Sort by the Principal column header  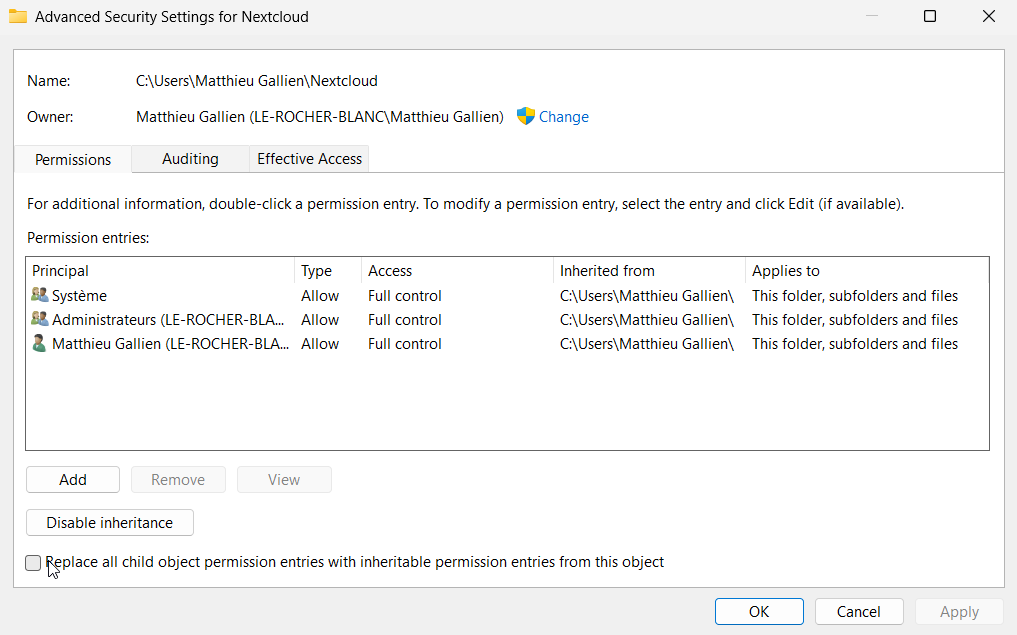pos(160,270)
